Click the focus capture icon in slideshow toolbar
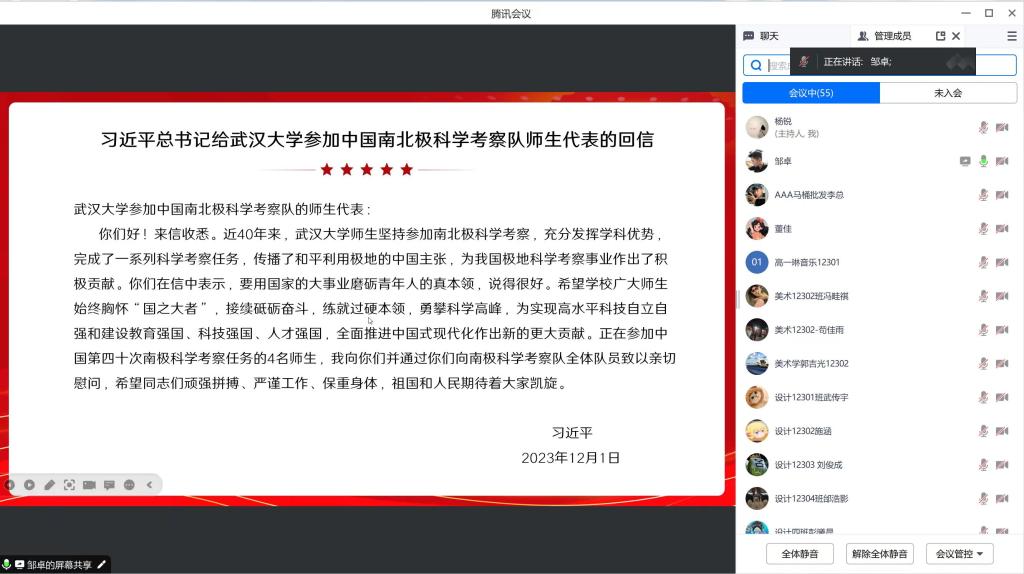The width and height of the screenshot is (1024, 574). pyautogui.click(x=69, y=485)
